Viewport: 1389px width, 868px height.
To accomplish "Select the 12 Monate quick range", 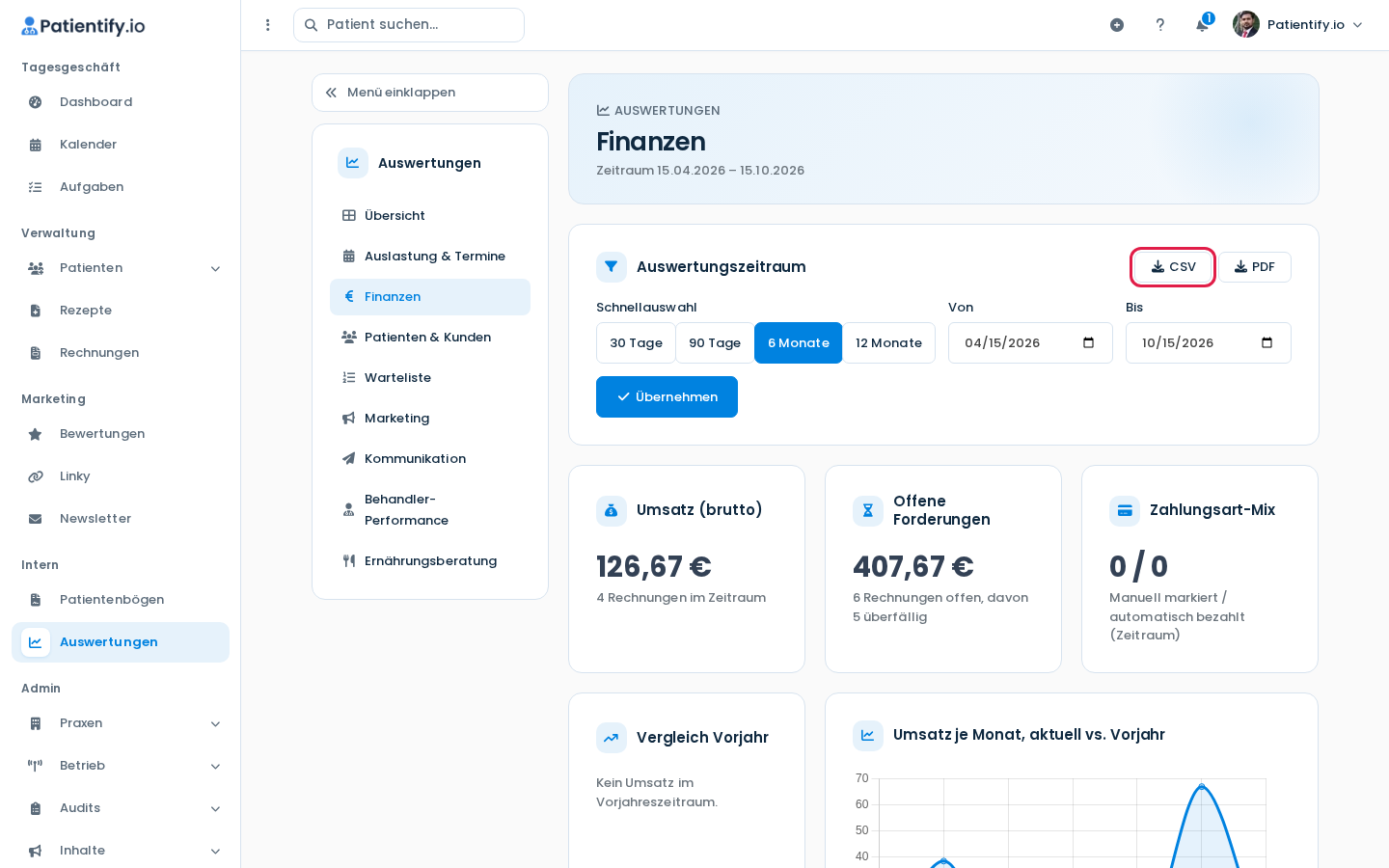I will pos(888,343).
